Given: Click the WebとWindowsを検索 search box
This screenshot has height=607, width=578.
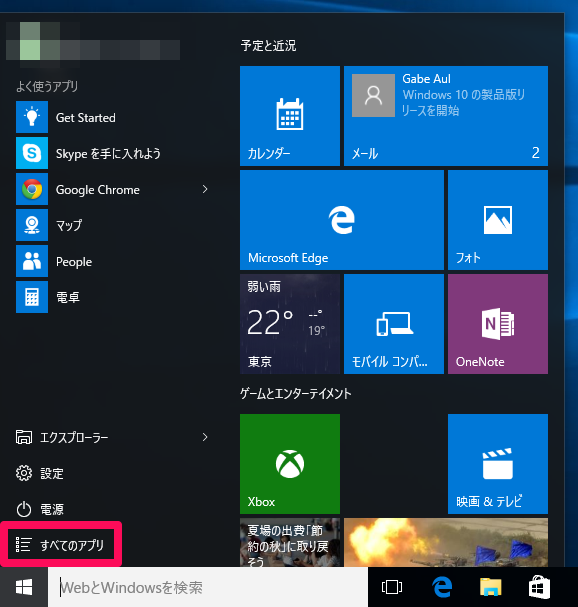Looking at the screenshot, I should pos(208,587).
